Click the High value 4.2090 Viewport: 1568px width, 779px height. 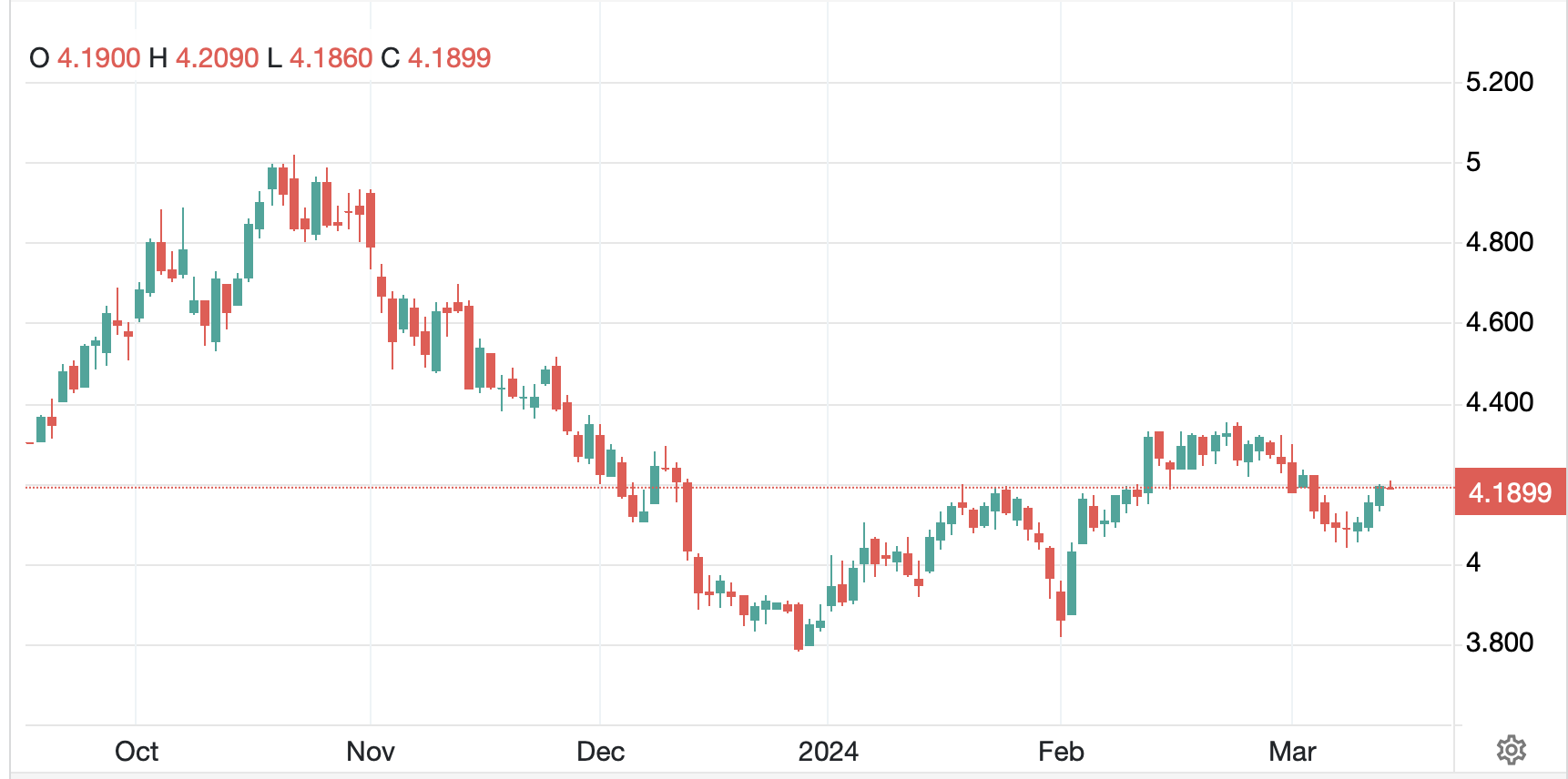point(217,58)
